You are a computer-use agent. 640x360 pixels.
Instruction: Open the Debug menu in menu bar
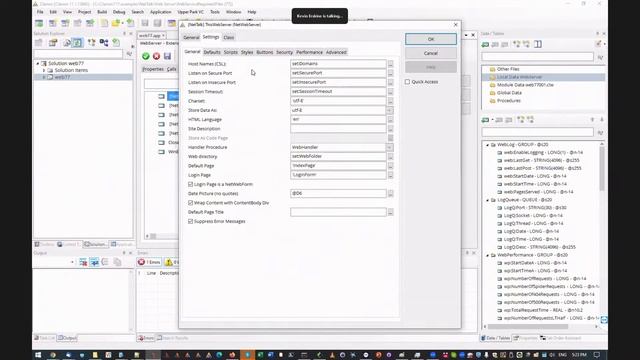119,12
